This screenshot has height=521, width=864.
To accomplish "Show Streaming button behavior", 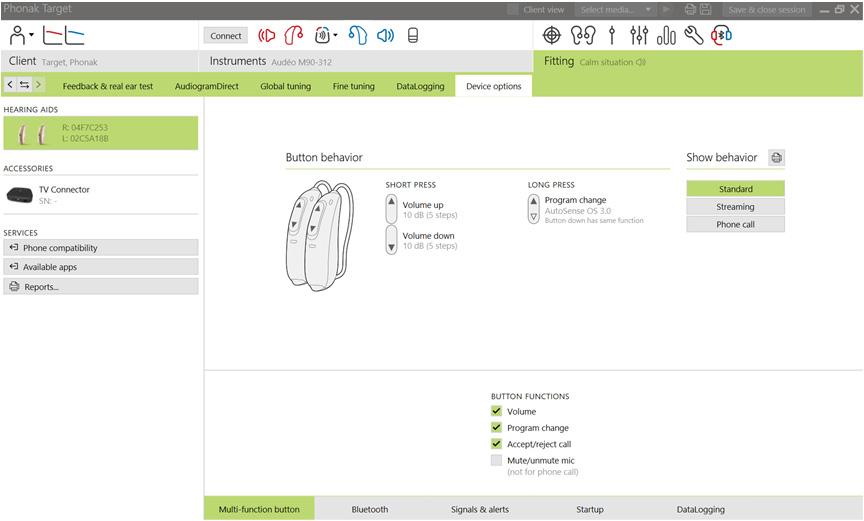I will 736,207.
